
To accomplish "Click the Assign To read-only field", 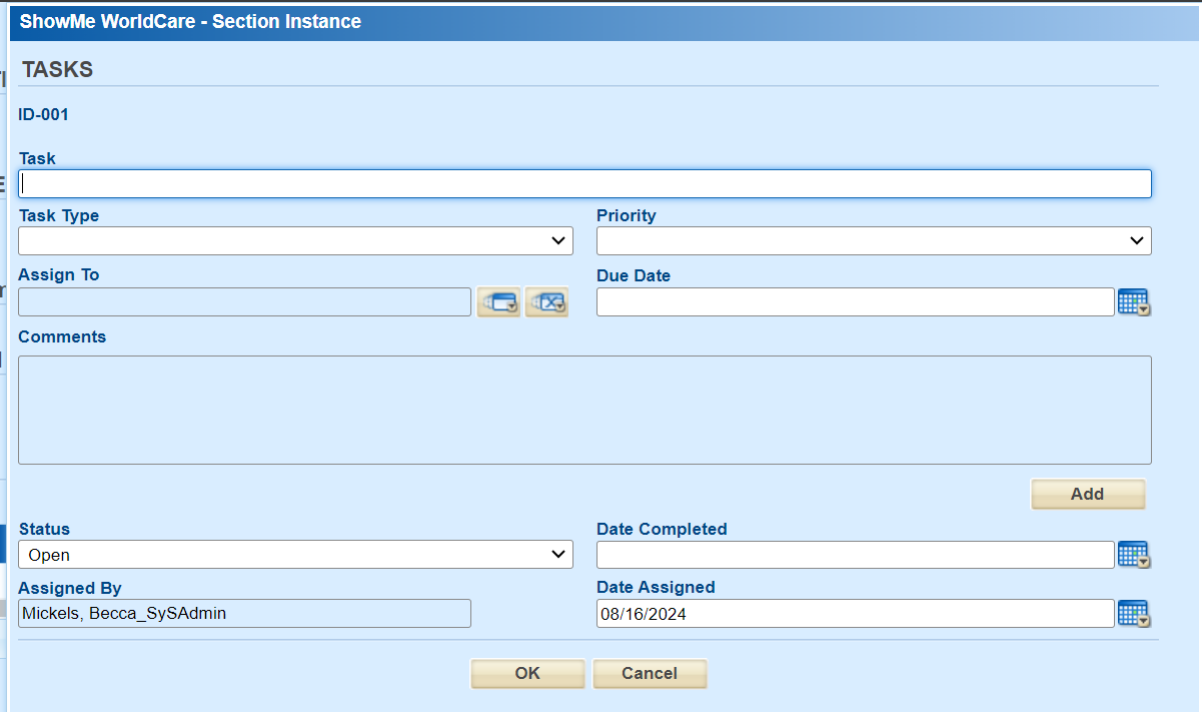I will pyautogui.click(x=245, y=302).
